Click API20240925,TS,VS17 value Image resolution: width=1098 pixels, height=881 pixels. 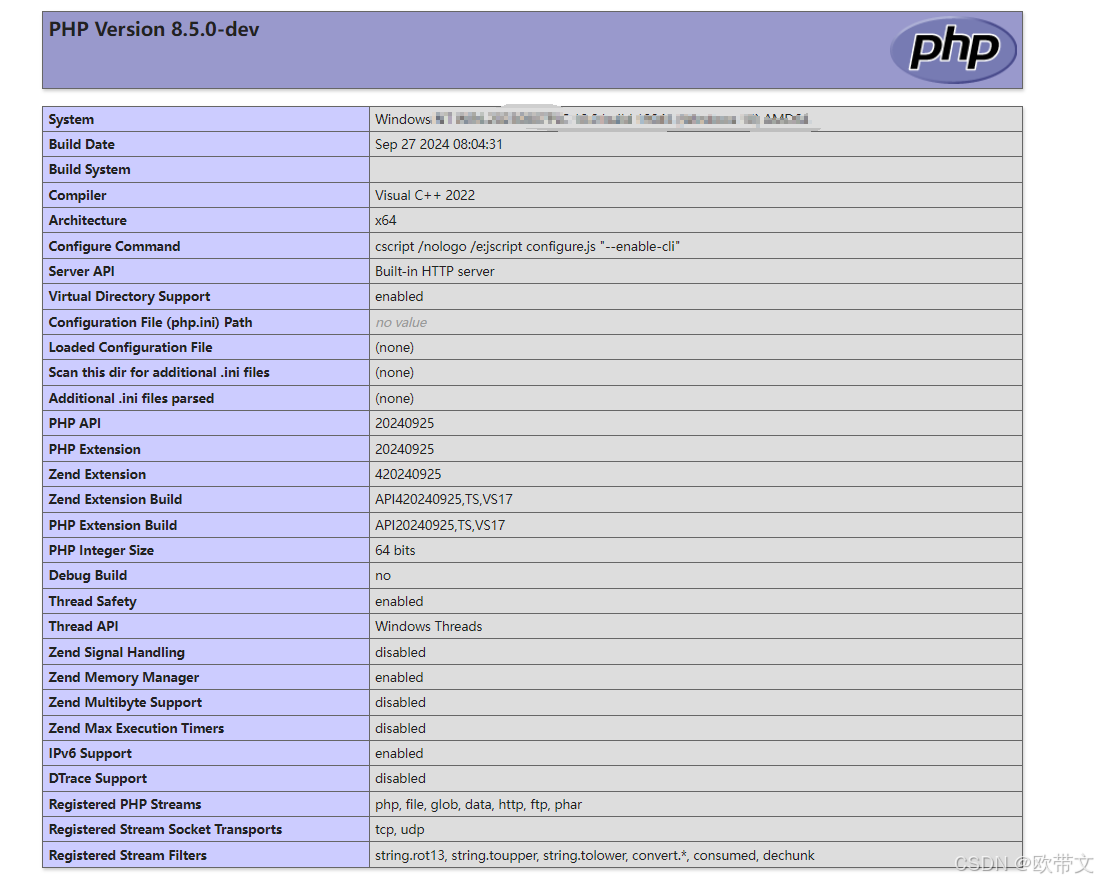coord(440,525)
